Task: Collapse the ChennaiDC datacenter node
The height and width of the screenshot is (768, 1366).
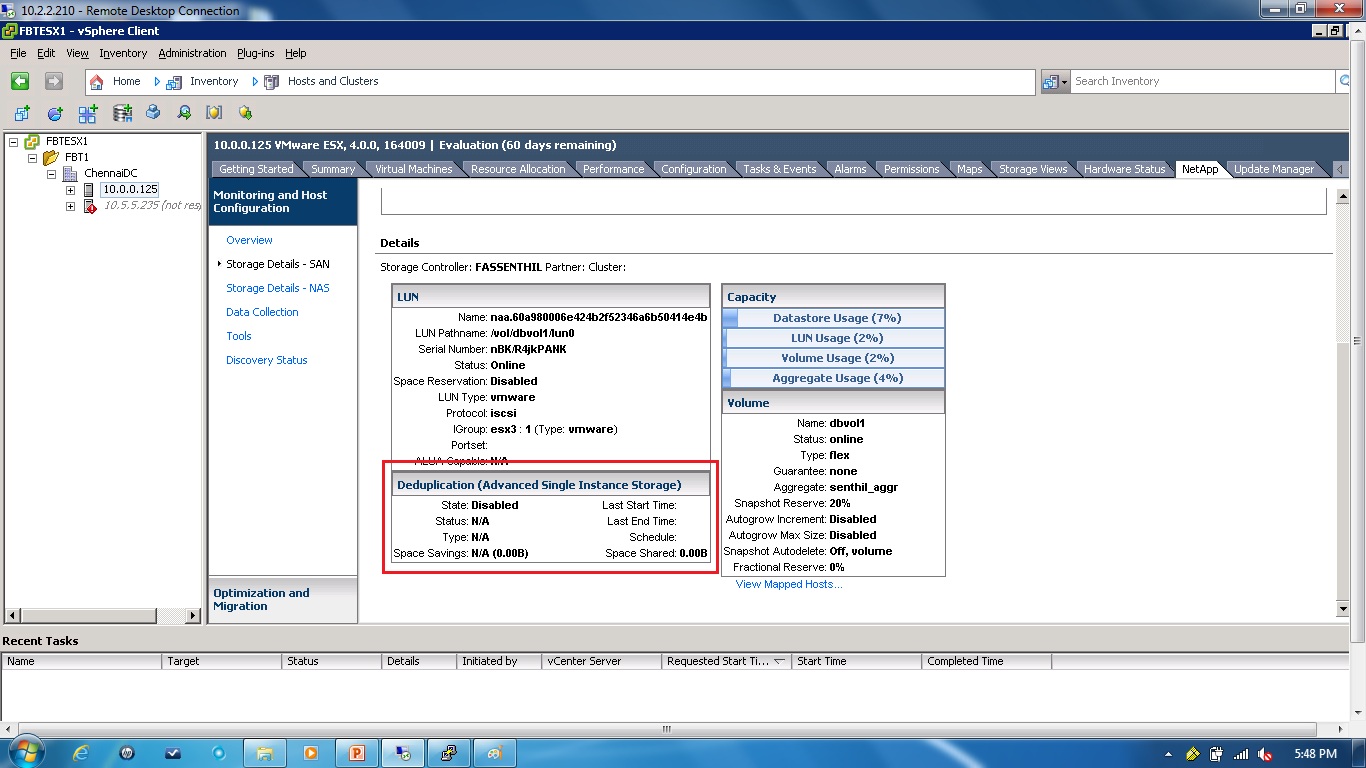Action: coord(51,173)
